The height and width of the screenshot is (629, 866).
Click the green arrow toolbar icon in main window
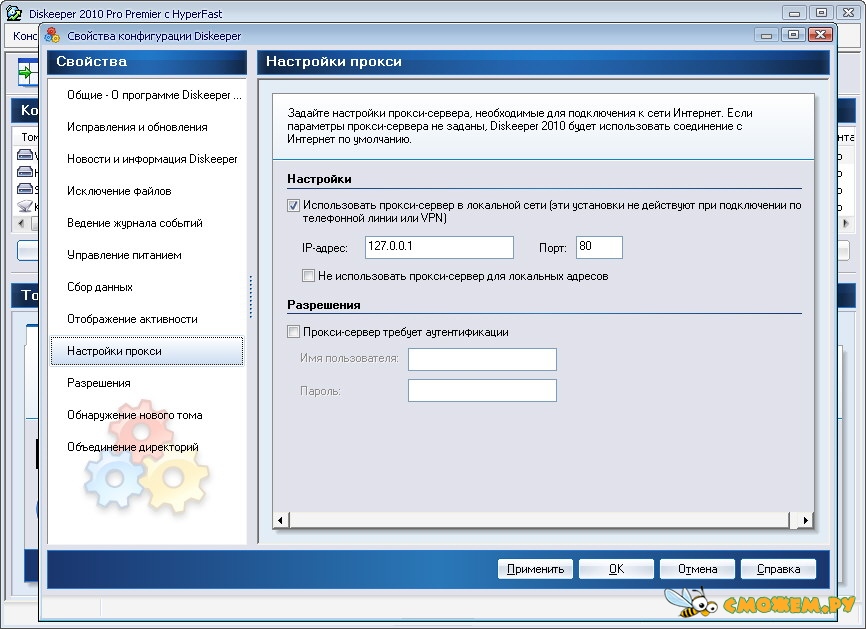(27, 72)
